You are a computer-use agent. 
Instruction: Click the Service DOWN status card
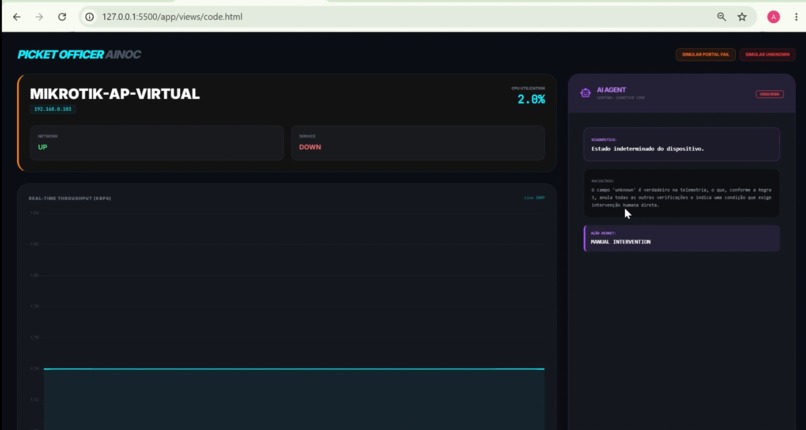pos(418,143)
